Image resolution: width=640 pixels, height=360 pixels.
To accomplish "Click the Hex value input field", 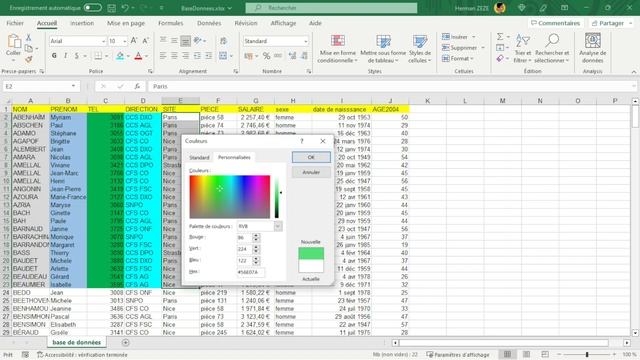I will pos(251,272).
